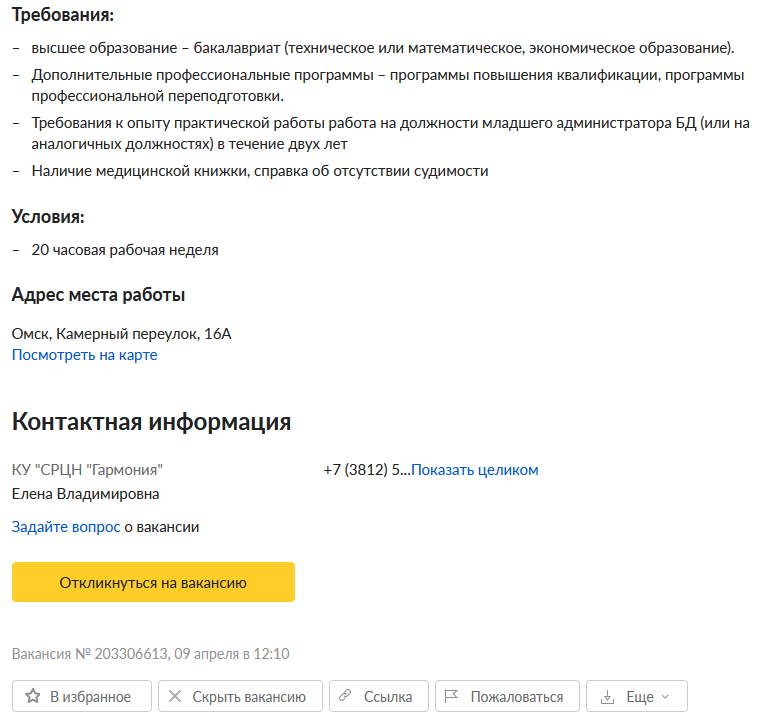
Task: Click the Пожаловаться button text
Action: click(x=517, y=697)
